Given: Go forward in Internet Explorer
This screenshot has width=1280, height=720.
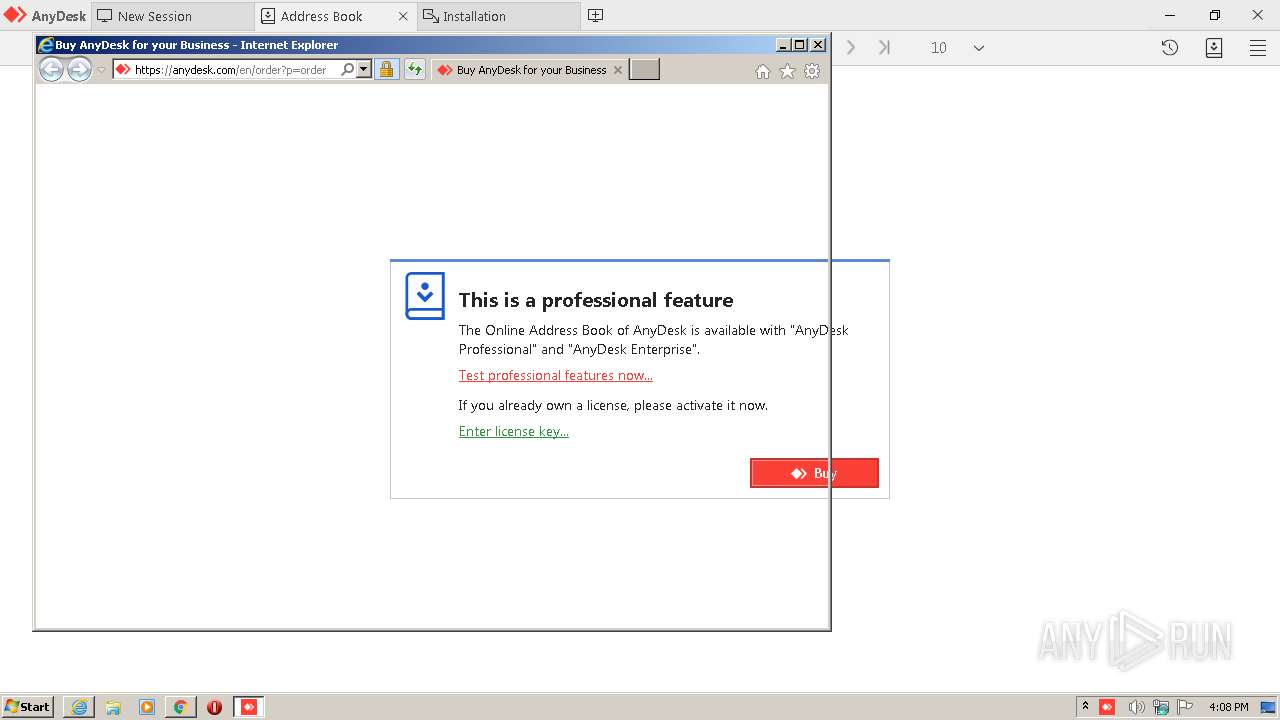Looking at the screenshot, I should pyautogui.click(x=79, y=69).
